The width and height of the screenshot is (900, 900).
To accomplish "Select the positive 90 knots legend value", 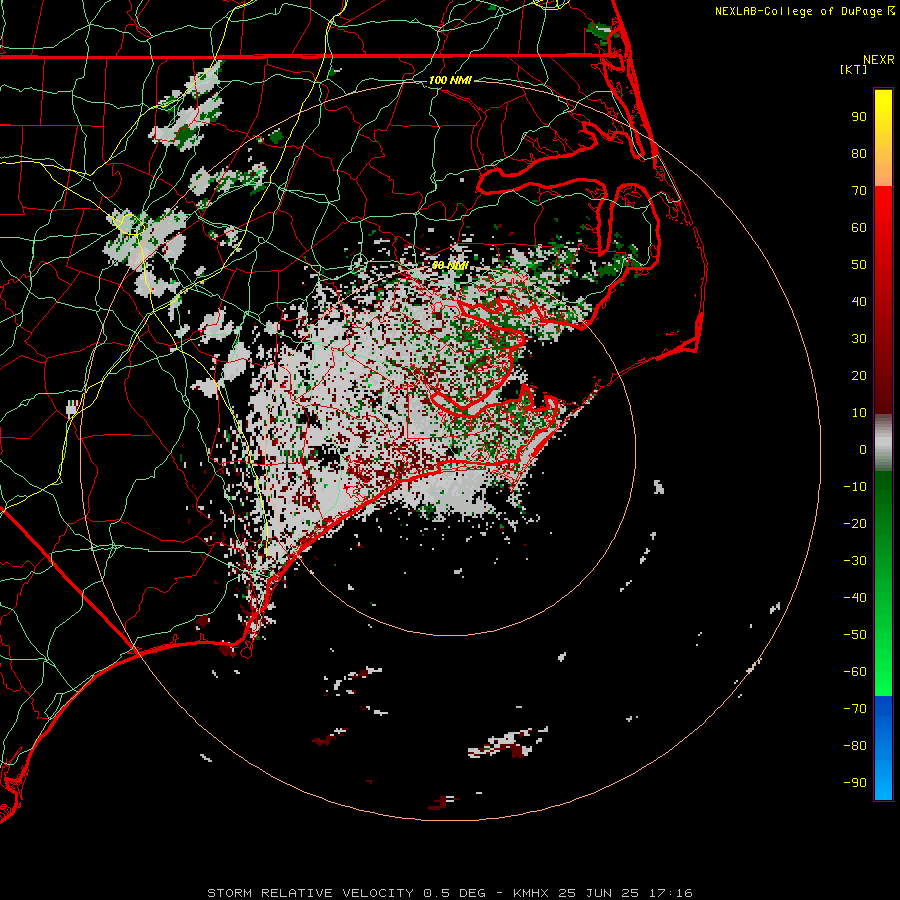I will (x=859, y=117).
